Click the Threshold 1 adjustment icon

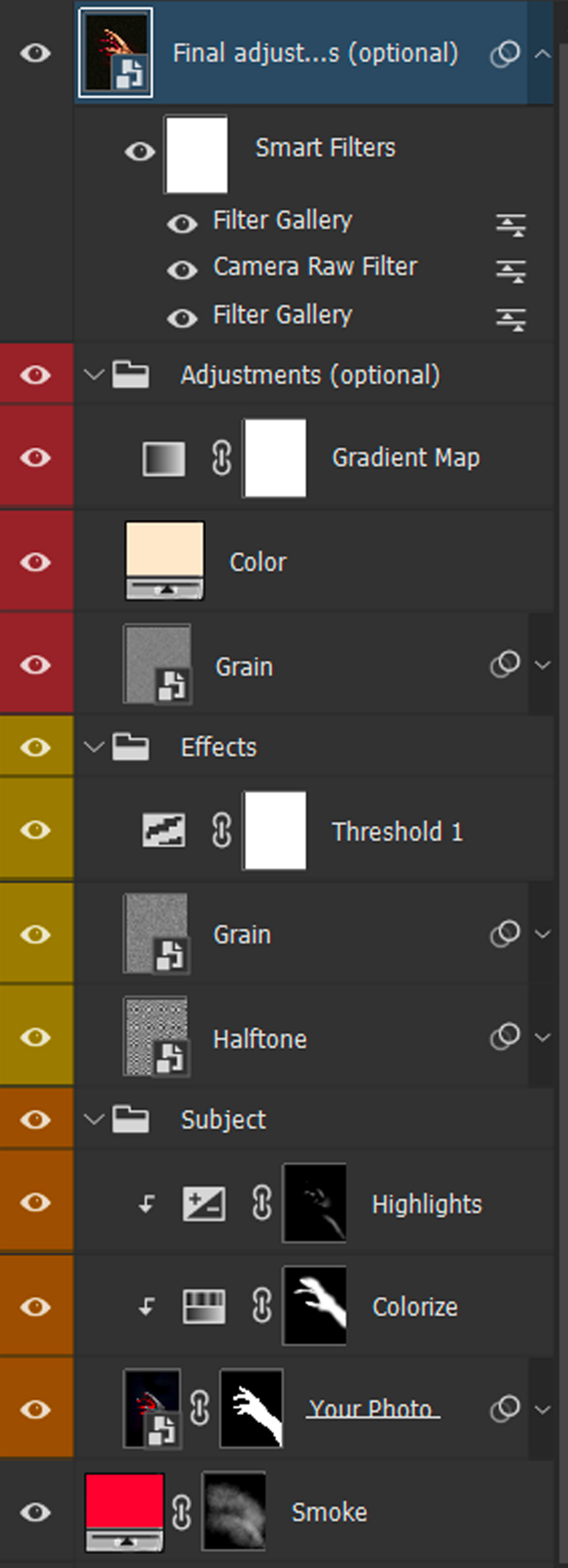click(x=164, y=830)
